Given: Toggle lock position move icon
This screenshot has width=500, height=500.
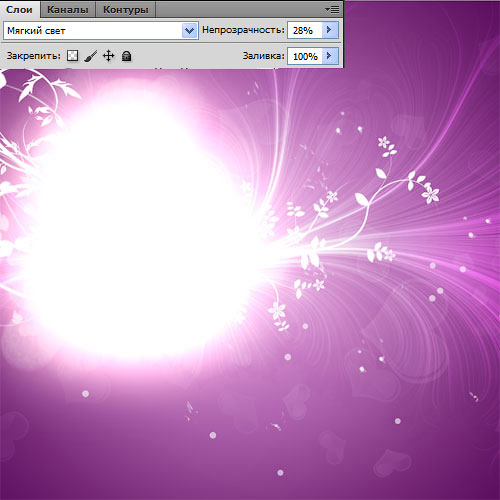Looking at the screenshot, I should coord(109,56).
